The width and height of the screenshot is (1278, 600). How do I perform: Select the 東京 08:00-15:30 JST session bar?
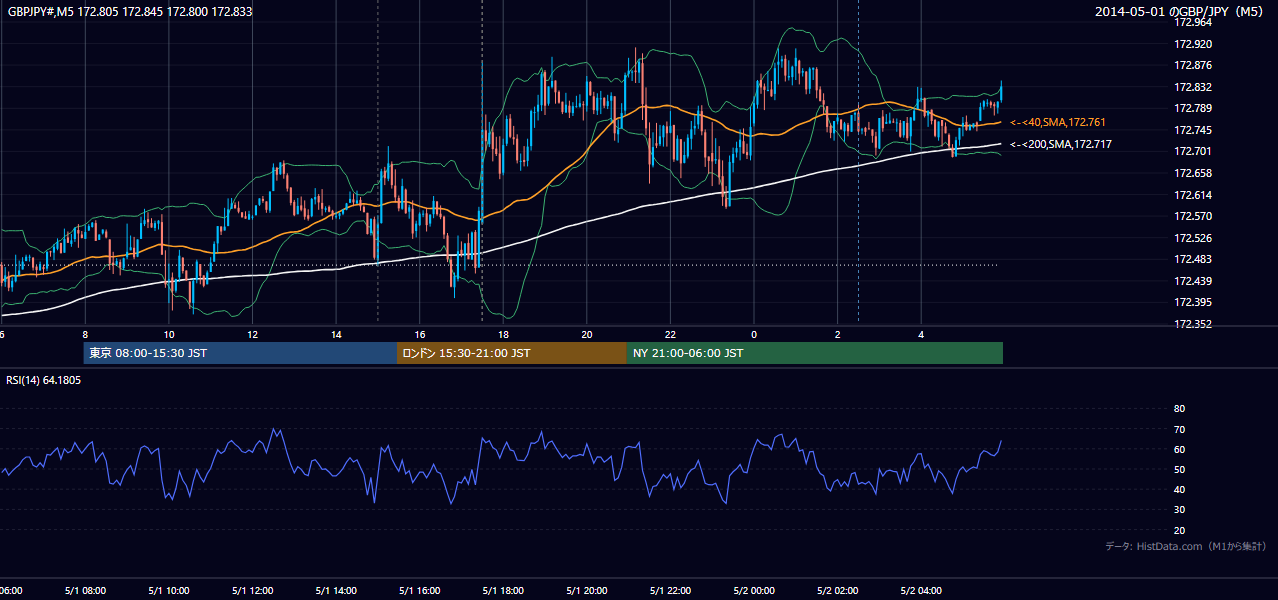click(240, 353)
